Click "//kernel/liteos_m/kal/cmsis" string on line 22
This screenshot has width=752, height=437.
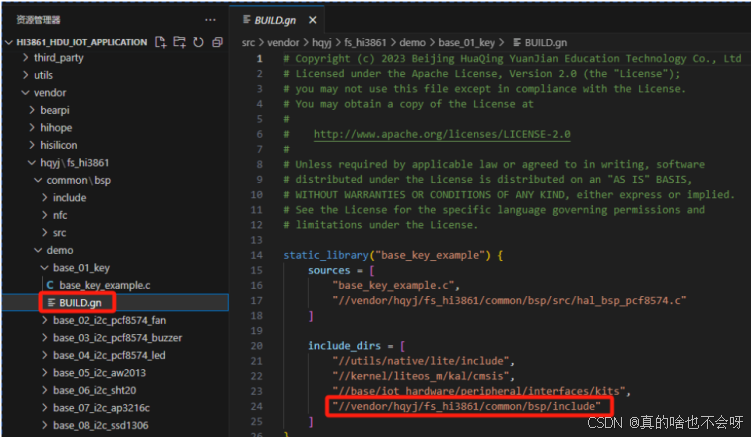tap(421, 376)
